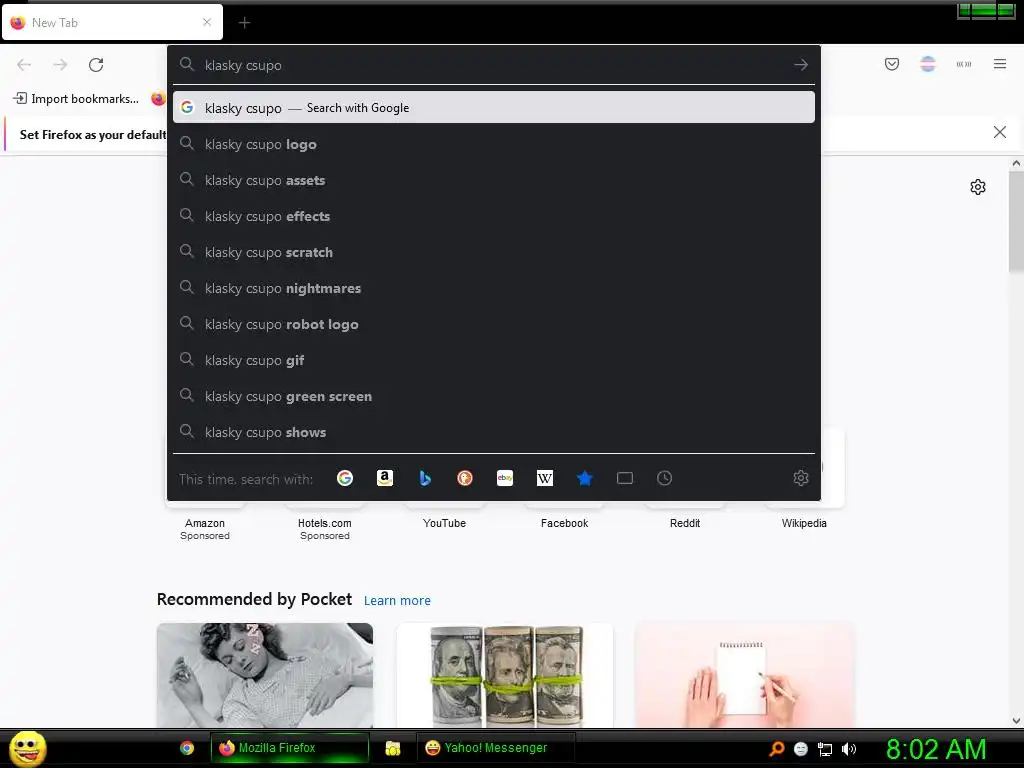Search this time with Bing icon

(x=425, y=478)
